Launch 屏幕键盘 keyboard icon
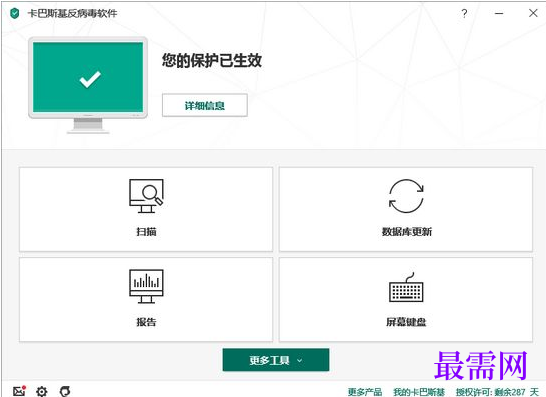The height and width of the screenshot is (397, 546). coord(406,287)
